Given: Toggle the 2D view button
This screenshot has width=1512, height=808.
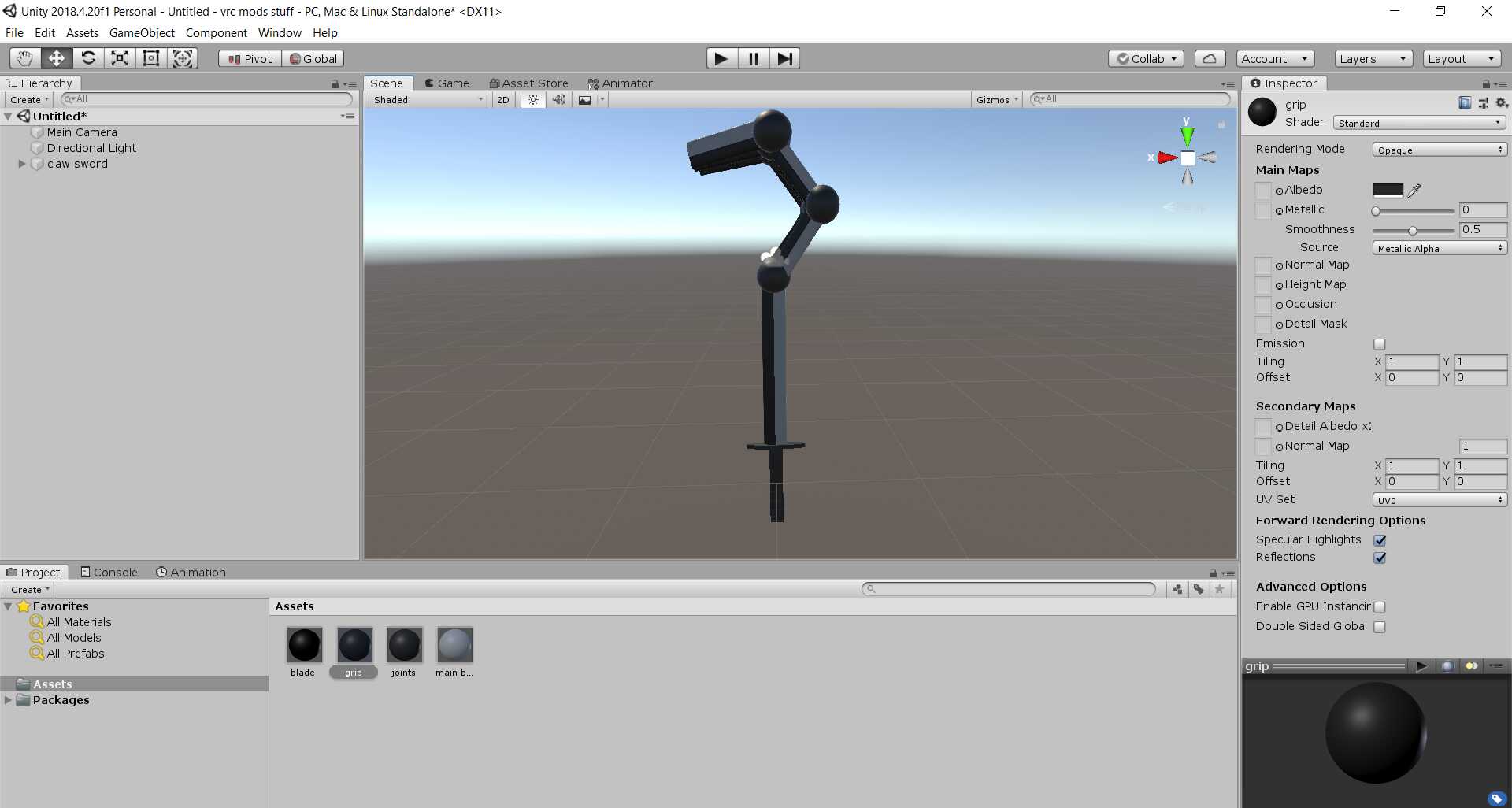Looking at the screenshot, I should [502, 100].
